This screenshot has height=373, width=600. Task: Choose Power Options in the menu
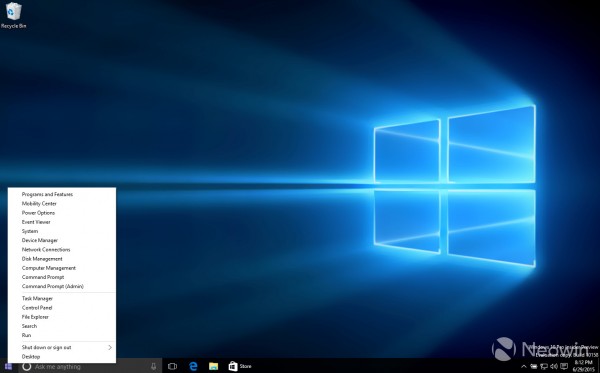point(62,213)
